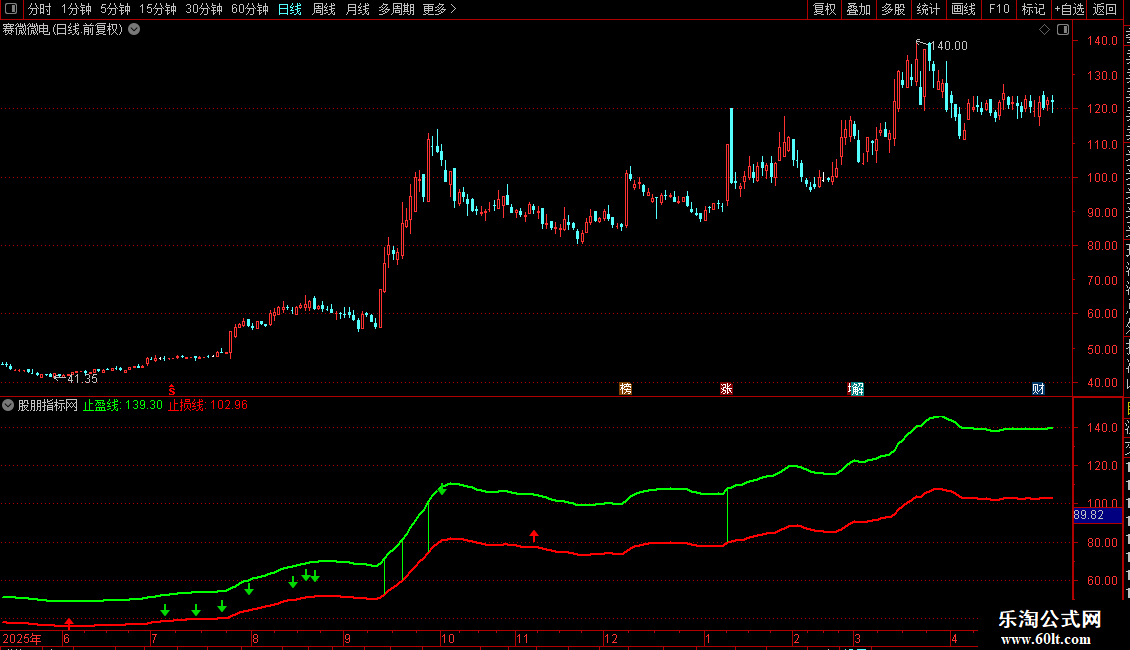Open 多股 multi-stock view
The image size is (1130, 650).
tap(893, 9)
